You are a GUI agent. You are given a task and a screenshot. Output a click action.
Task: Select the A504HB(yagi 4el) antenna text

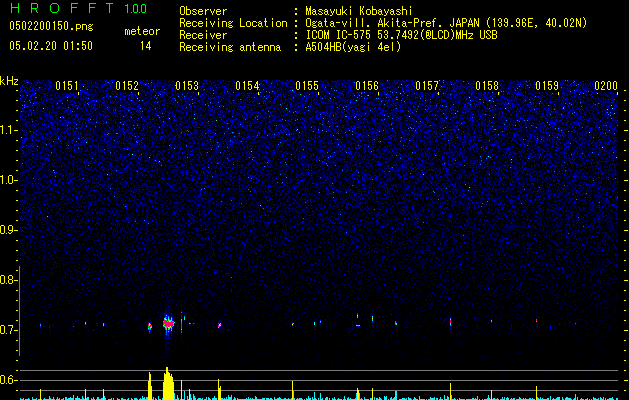click(x=353, y=47)
